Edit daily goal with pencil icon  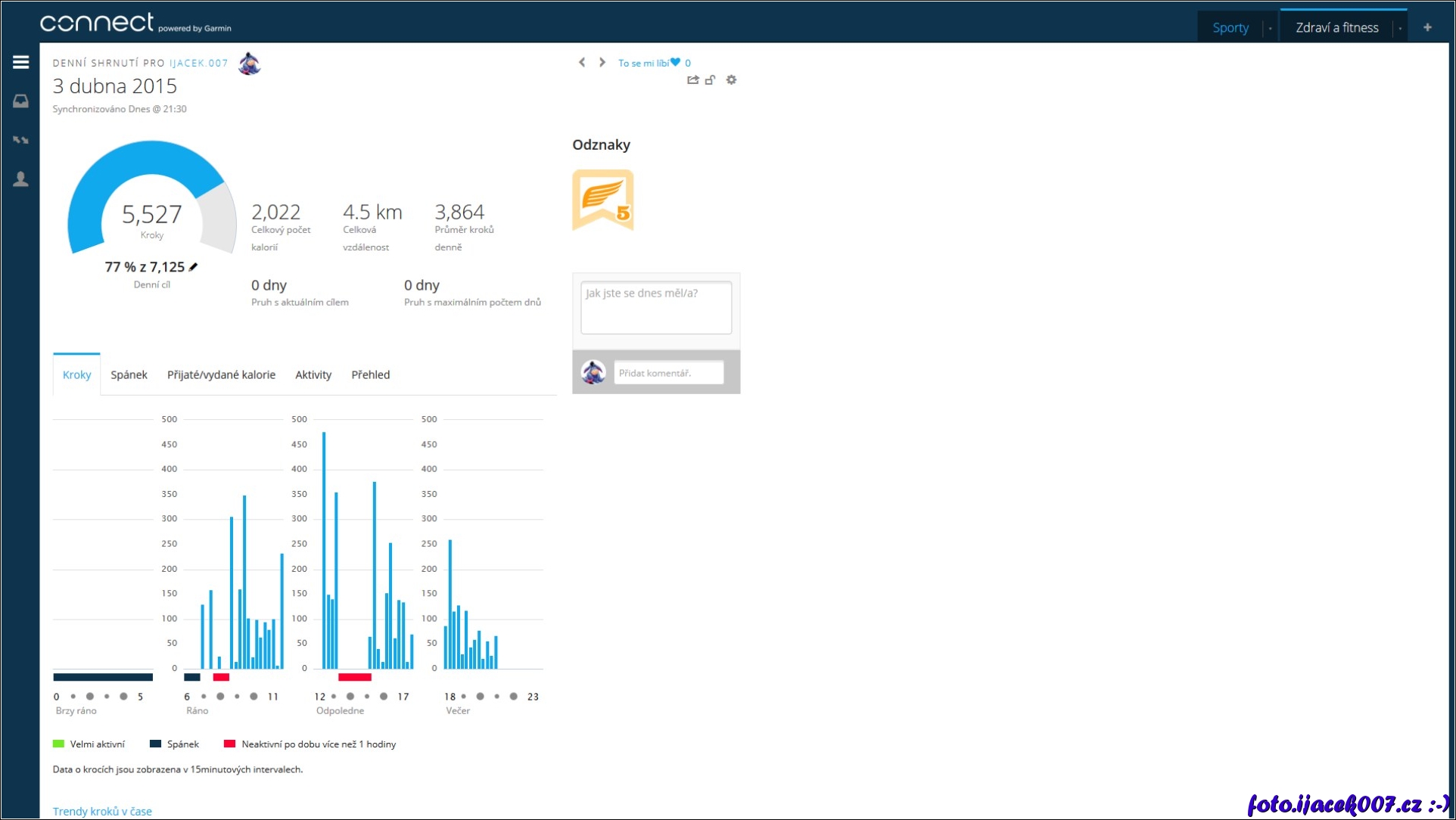194,267
